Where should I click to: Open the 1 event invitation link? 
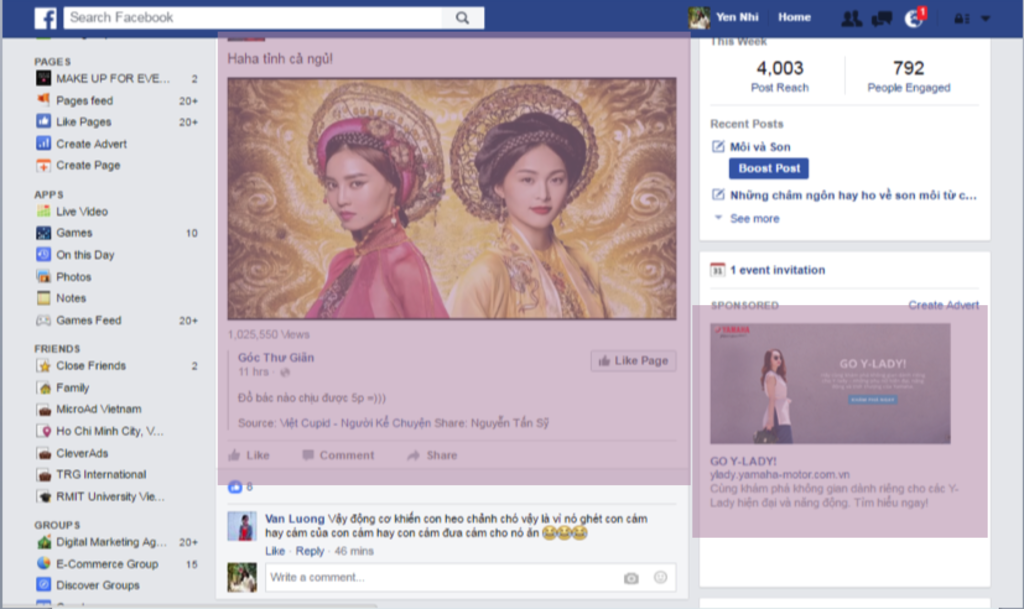coord(777,270)
